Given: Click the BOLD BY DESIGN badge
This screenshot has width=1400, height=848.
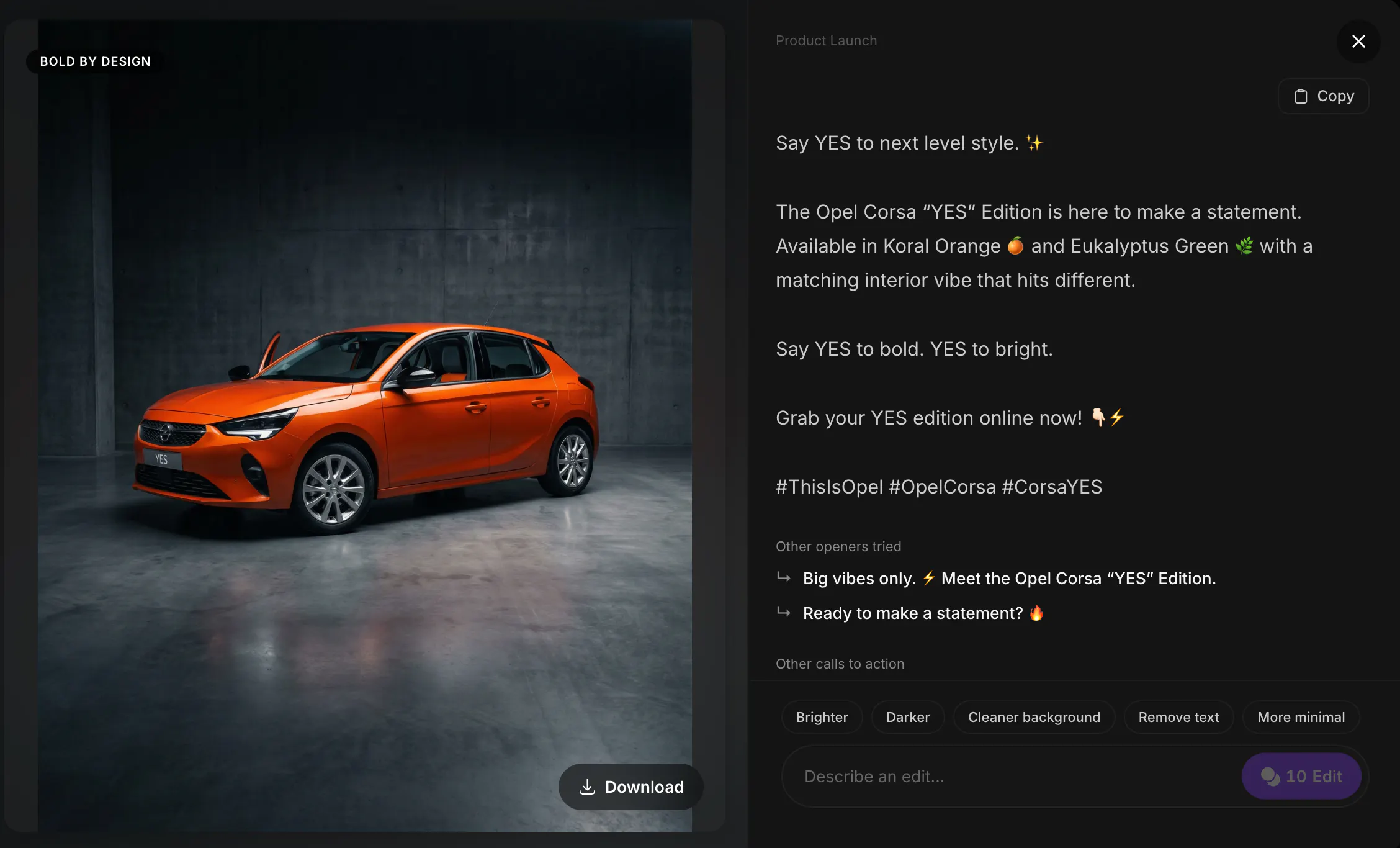Looking at the screenshot, I should coord(95,61).
